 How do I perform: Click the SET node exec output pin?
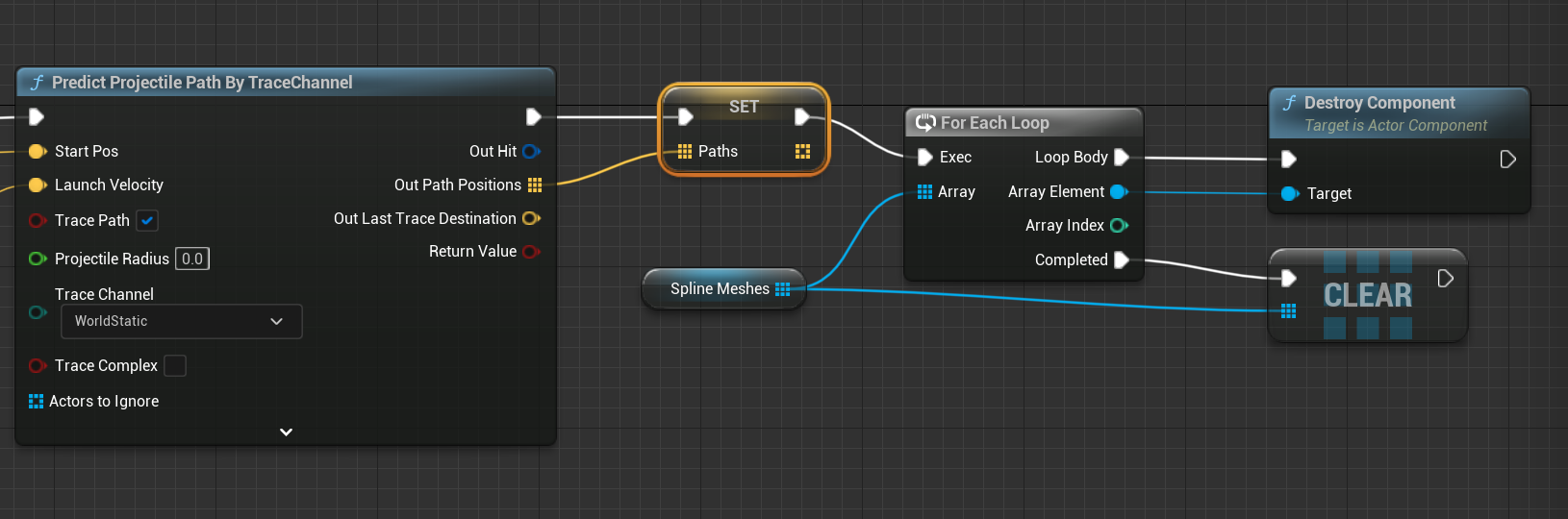[802, 117]
